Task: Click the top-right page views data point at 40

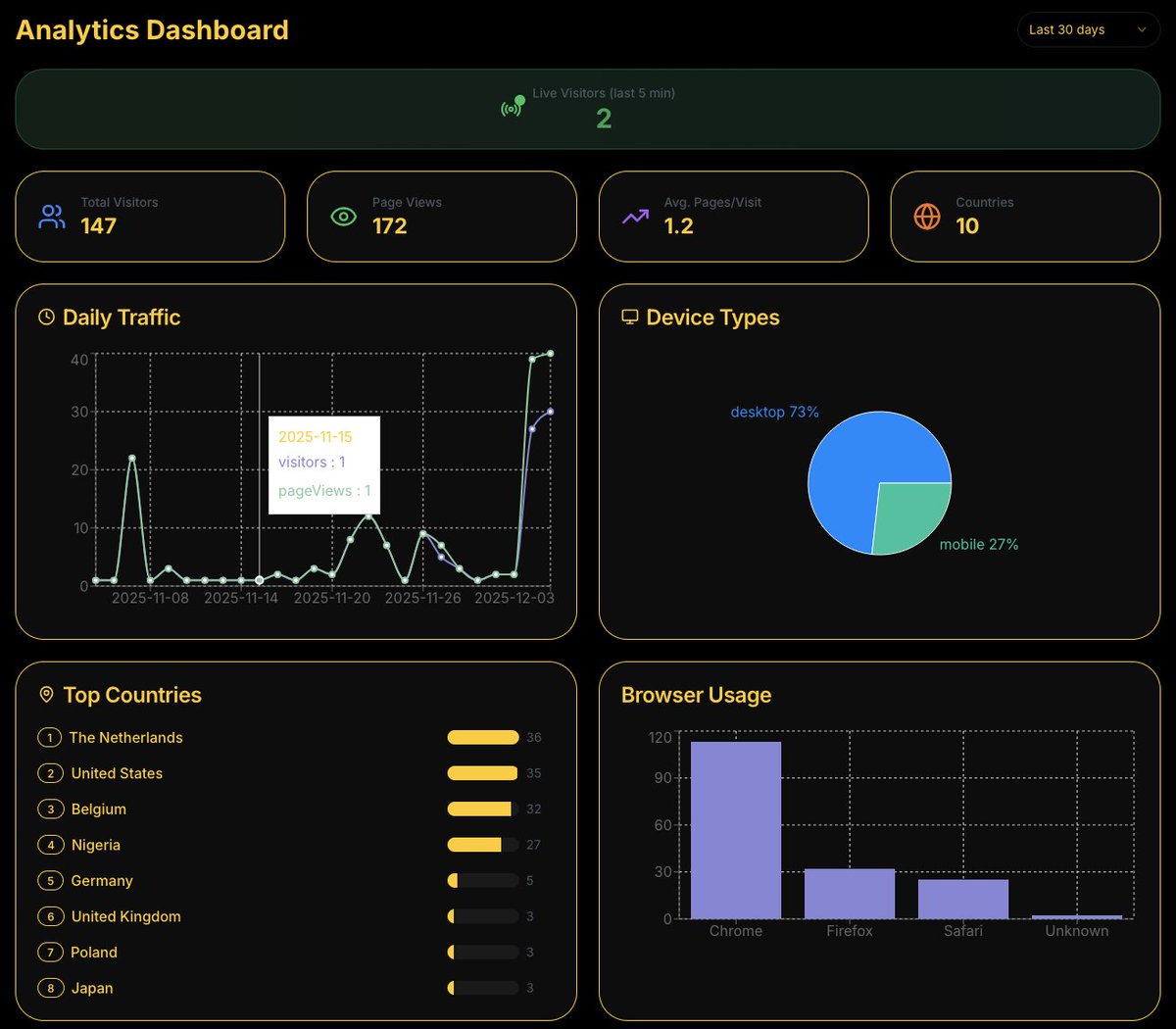Action: [x=550, y=354]
